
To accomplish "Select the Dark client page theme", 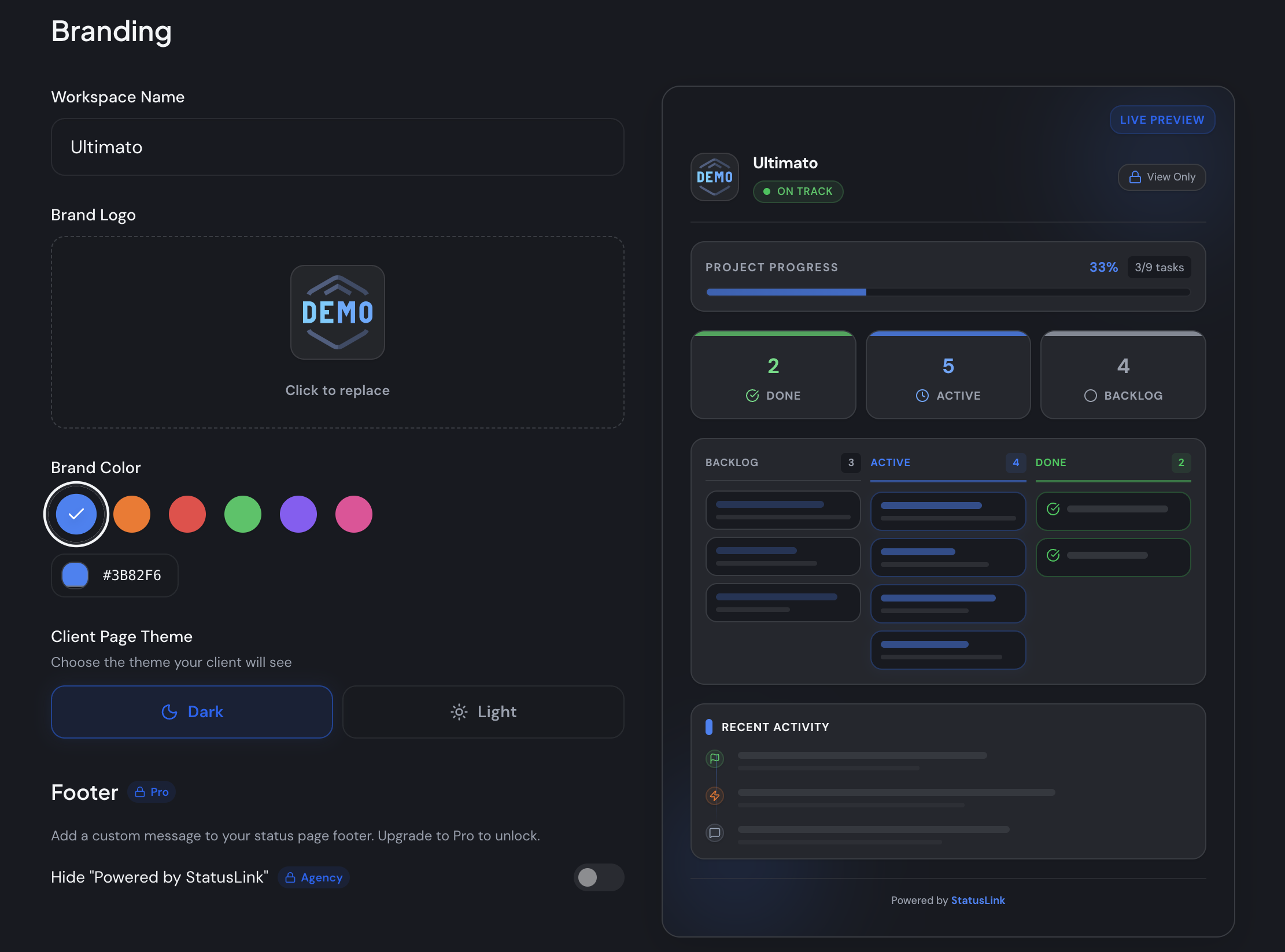I will pos(192,712).
